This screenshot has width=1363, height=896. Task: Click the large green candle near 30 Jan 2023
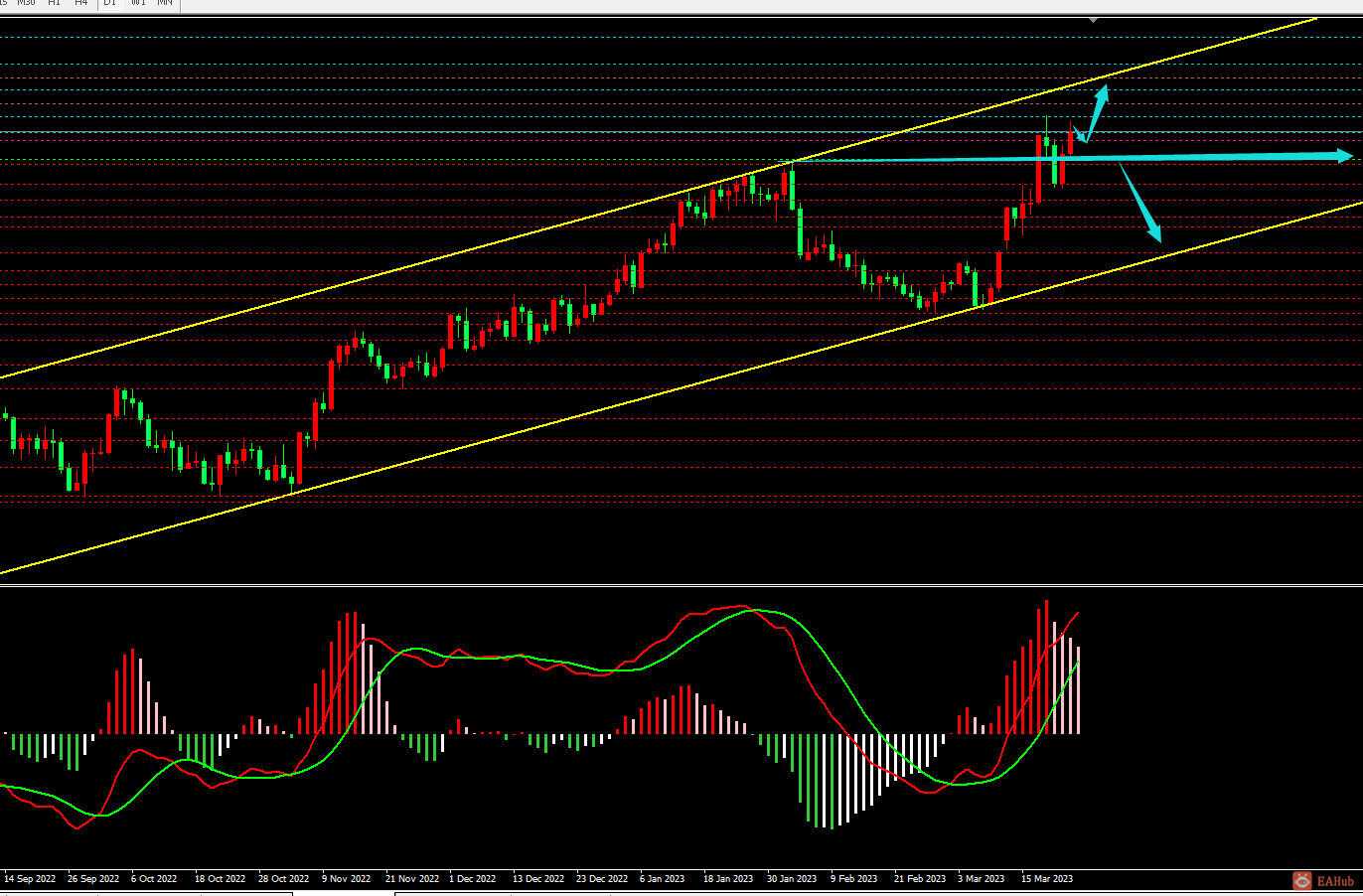pos(801,231)
